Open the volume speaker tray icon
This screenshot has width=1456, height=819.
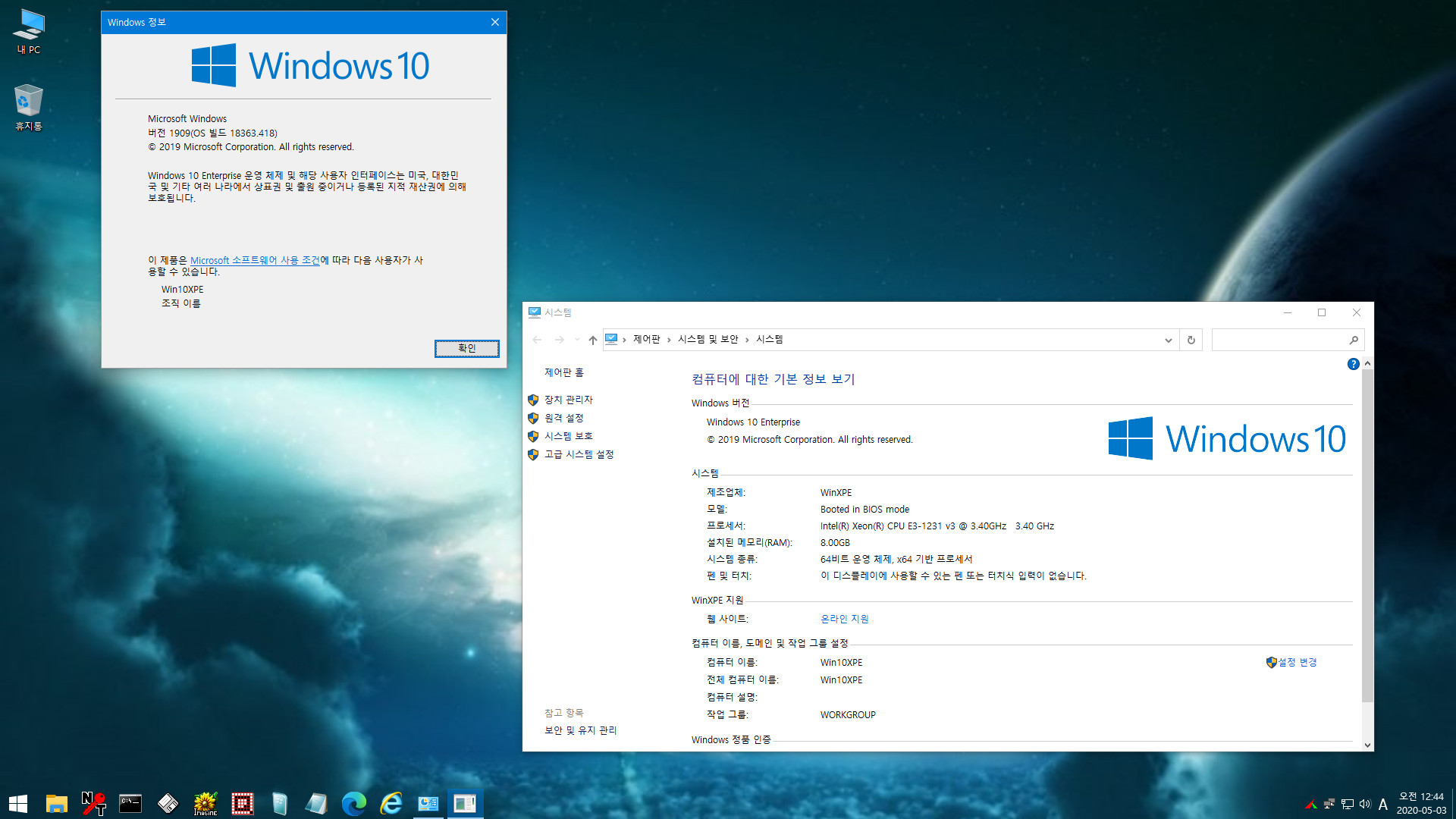tap(1365, 804)
